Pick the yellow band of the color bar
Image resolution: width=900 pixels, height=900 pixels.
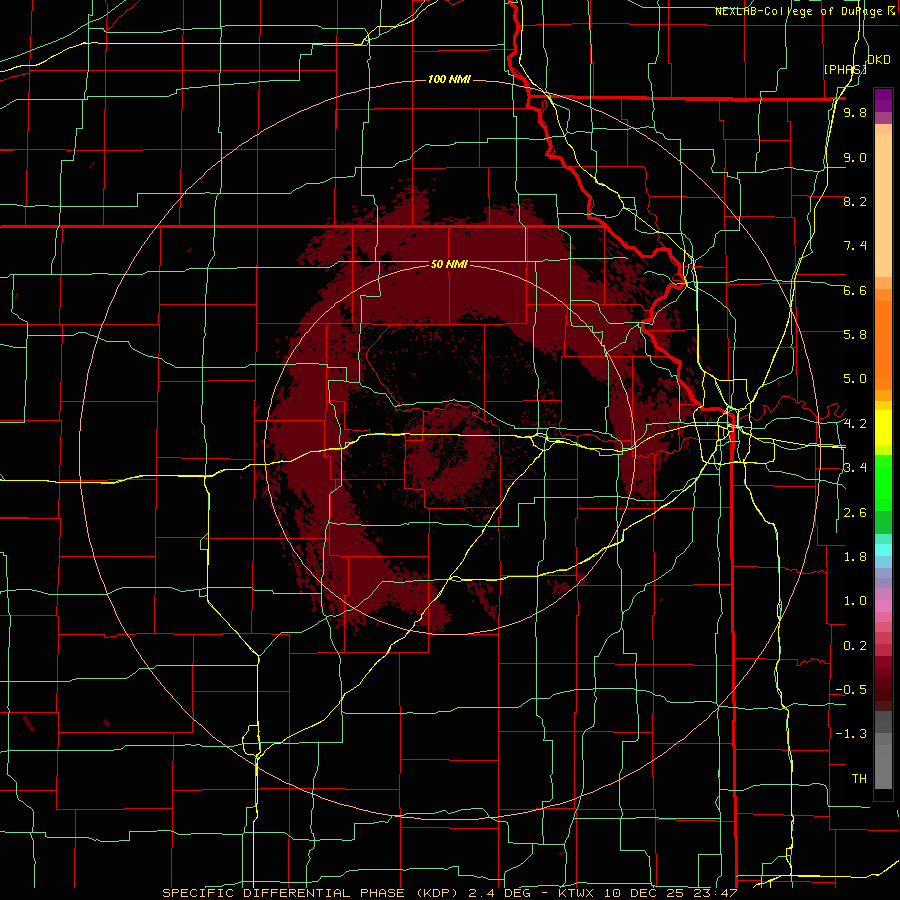click(x=883, y=428)
